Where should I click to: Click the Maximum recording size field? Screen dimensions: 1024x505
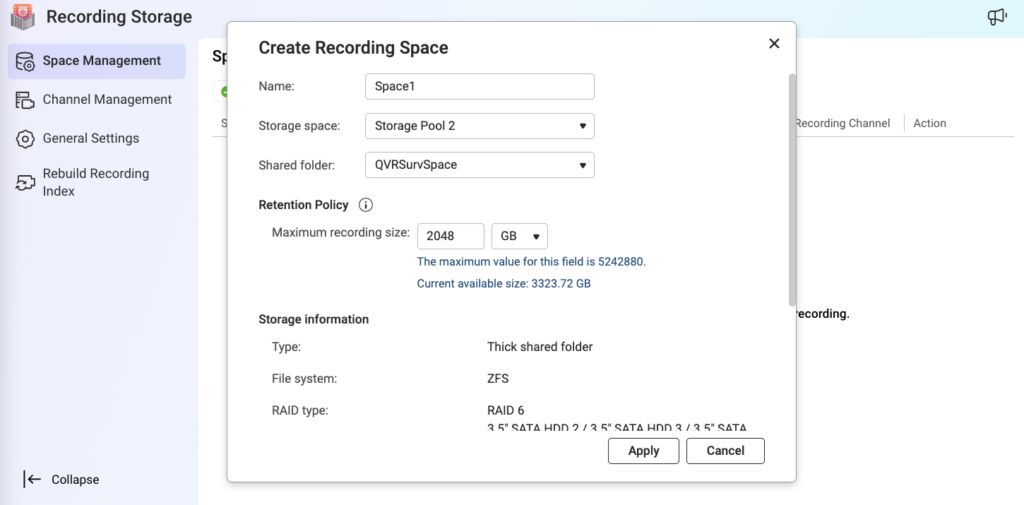tap(450, 236)
